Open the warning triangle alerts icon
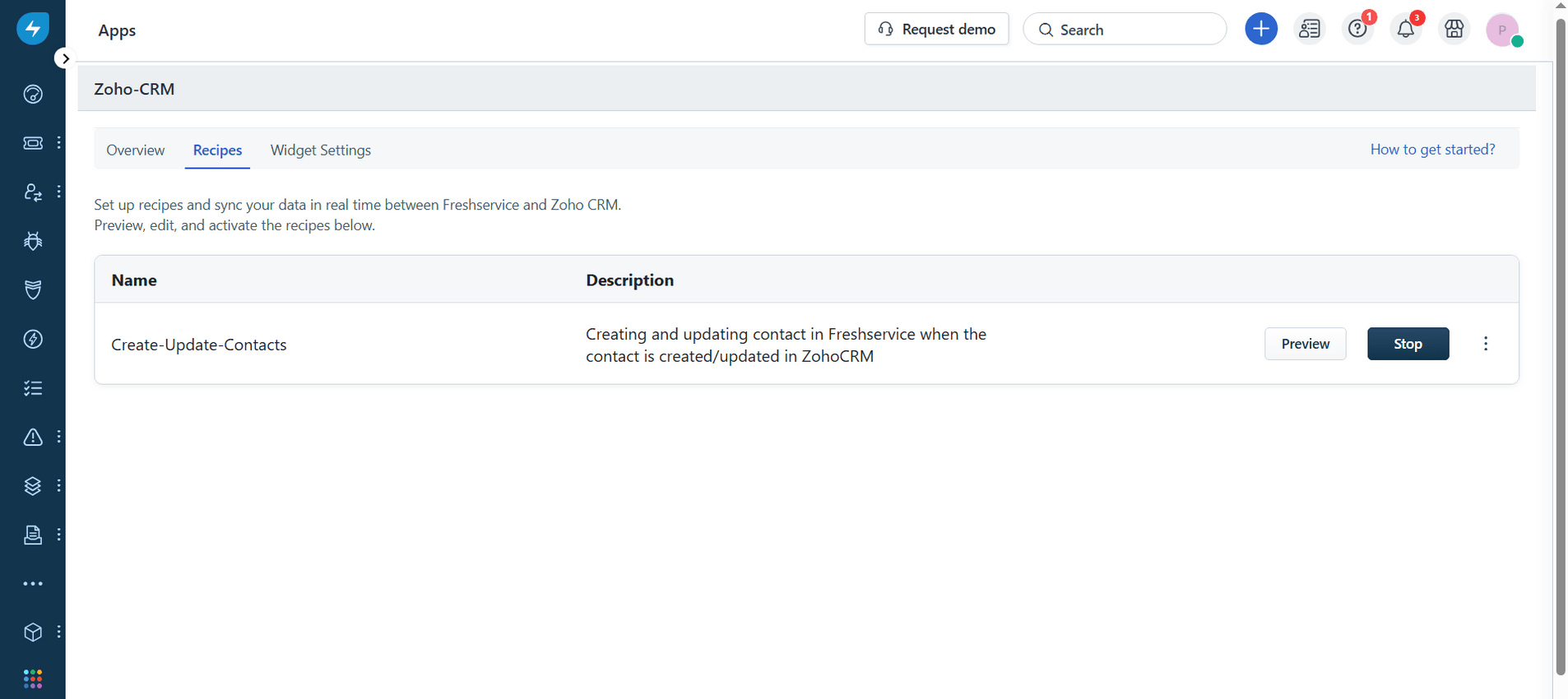The image size is (1568, 699). [33, 437]
